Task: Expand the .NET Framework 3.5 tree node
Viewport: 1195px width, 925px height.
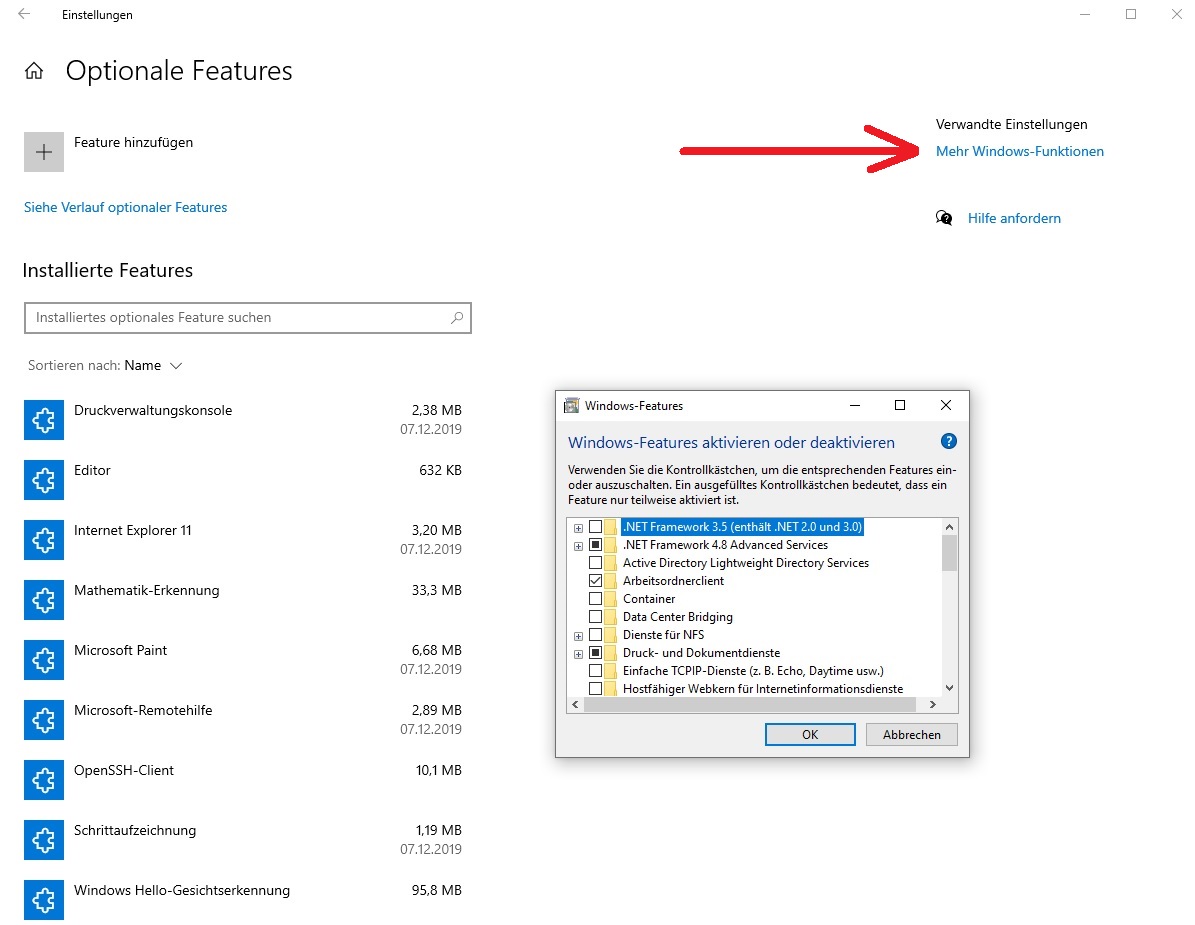Action: pyautogui.click(x=578, y=528)
